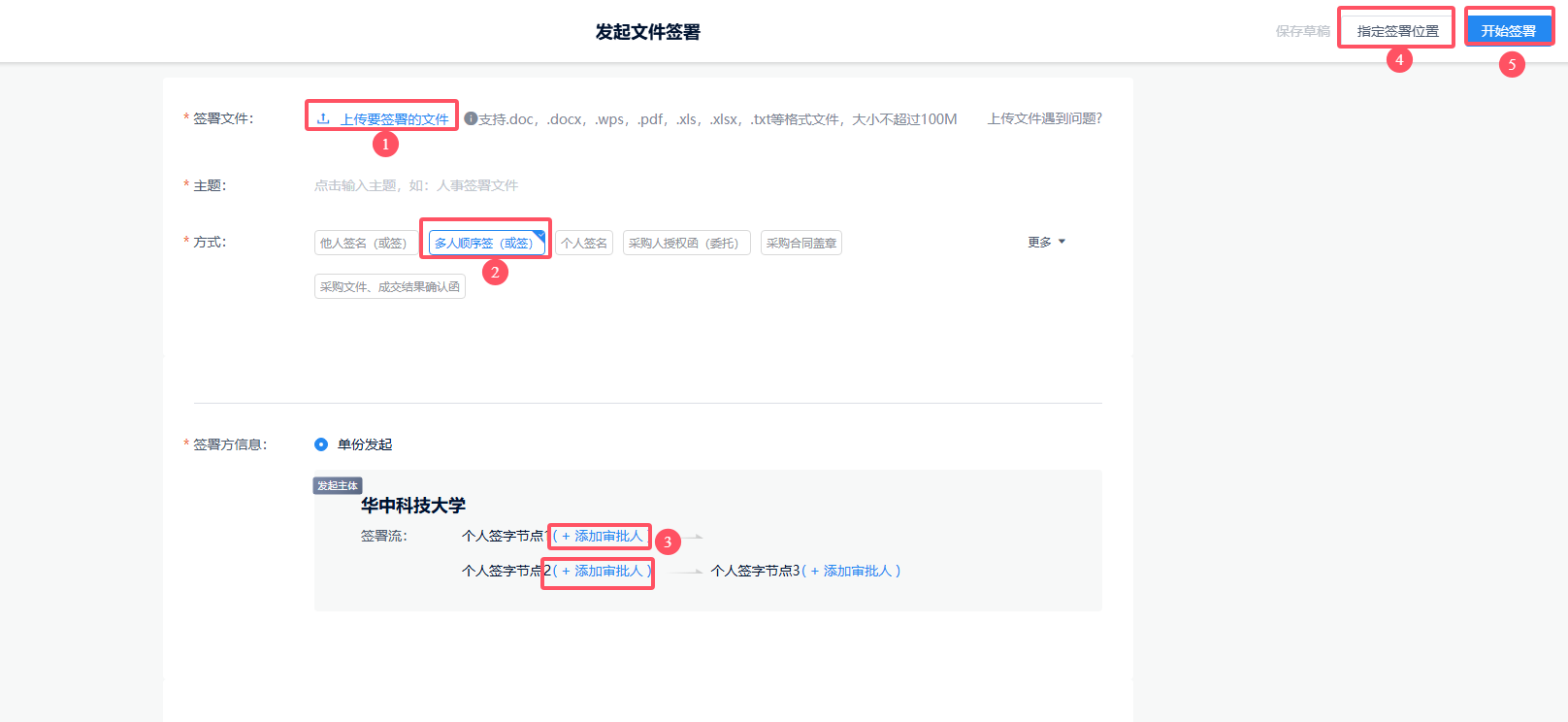This screenshot has height=722, width=1568.
Task: Pick the 个人签名 signing method
Action: click(x=584, y=243)
